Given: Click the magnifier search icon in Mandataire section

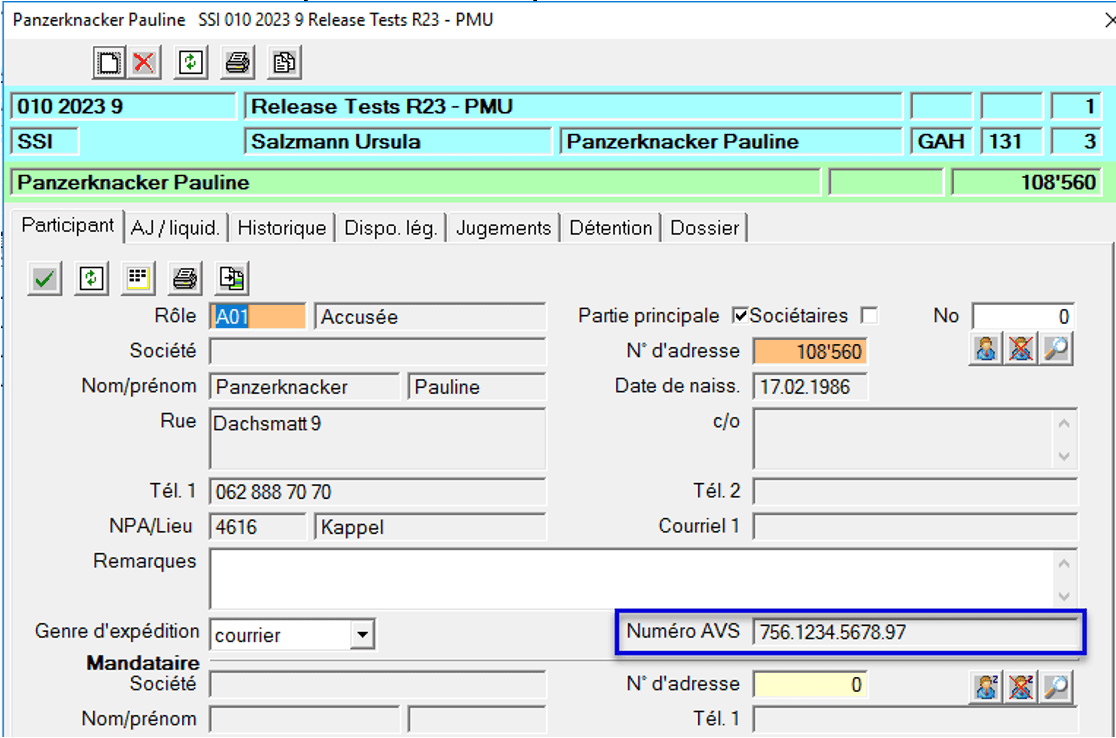Looking at the screenshot, I should (1056, 687).
